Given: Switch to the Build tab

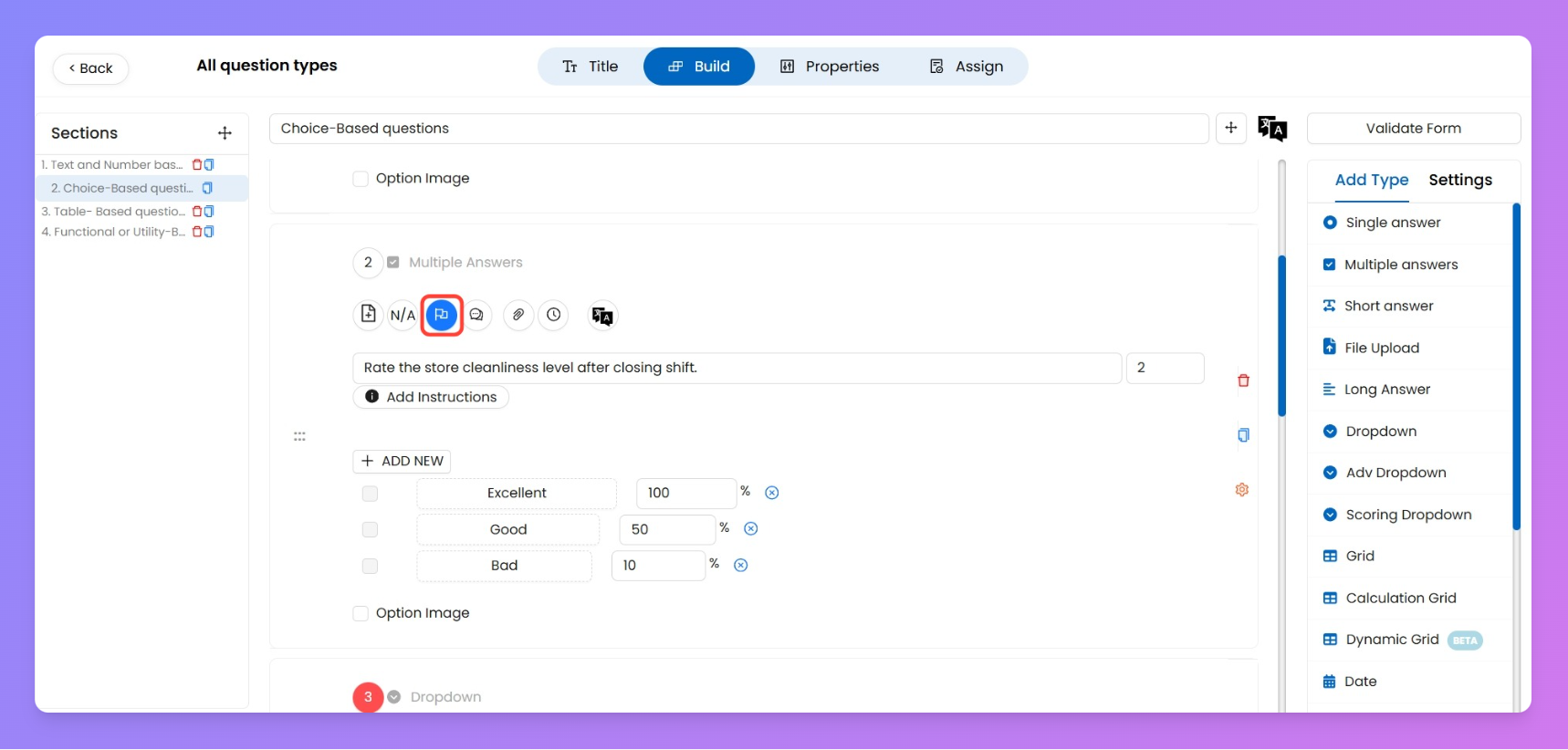Looking at the screenshot, I should pos(699,67).
